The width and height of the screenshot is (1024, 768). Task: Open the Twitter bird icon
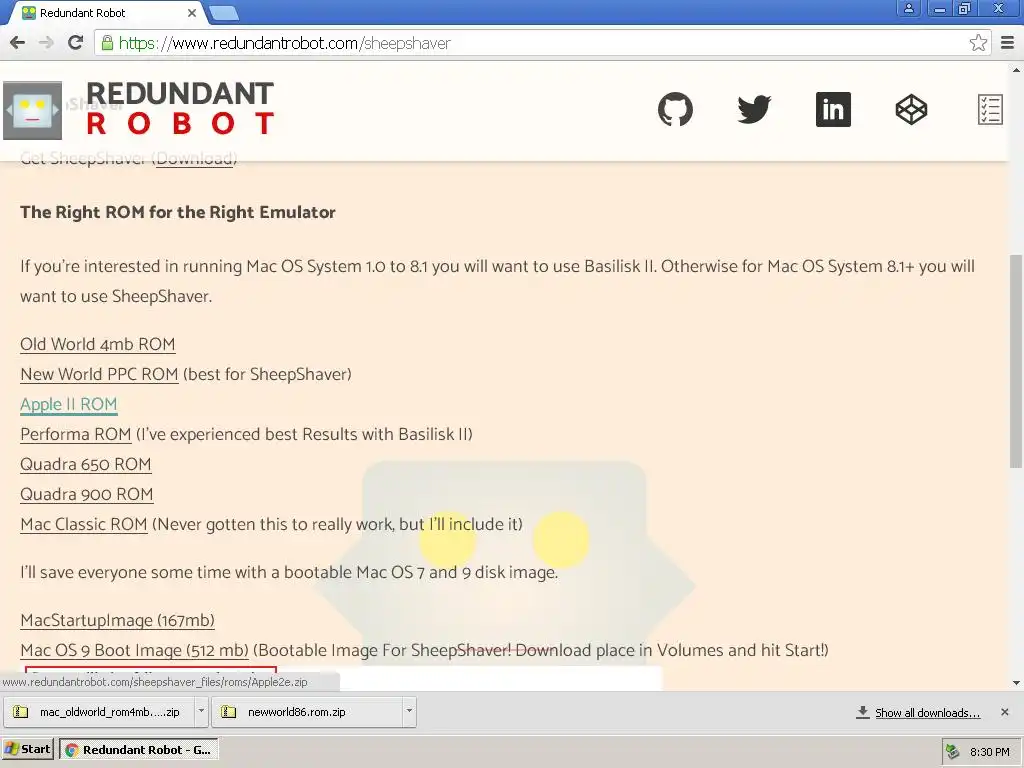[754, 109]
